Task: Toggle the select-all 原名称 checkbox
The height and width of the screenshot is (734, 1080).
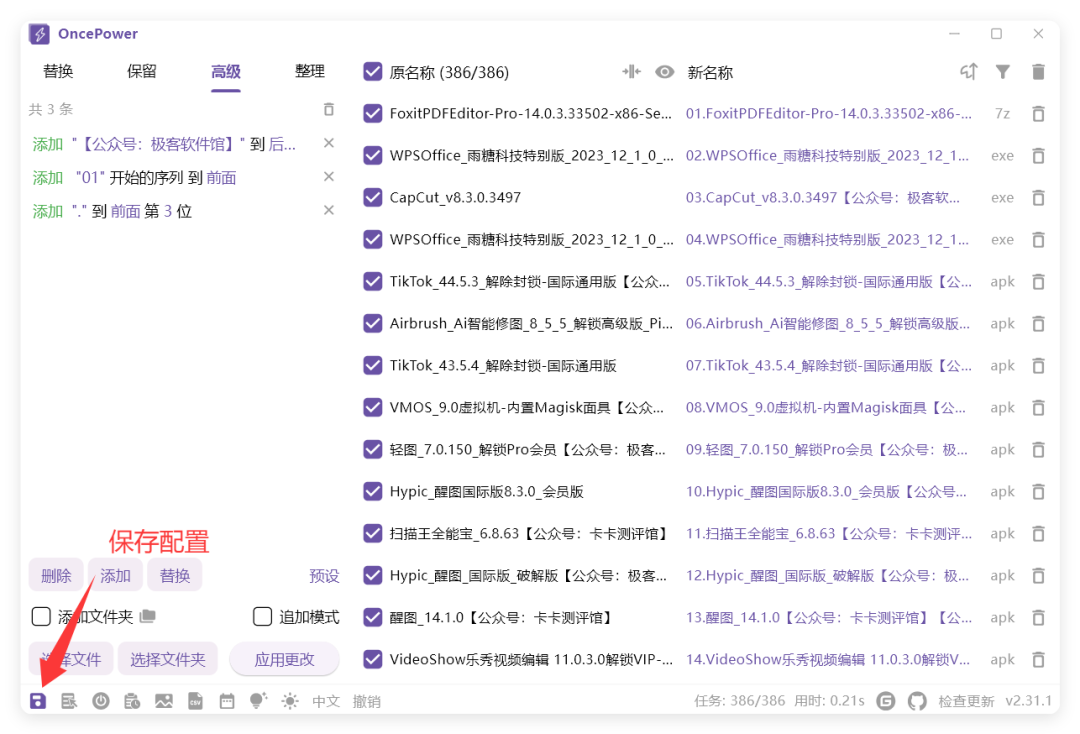Action: coord(373,72)
